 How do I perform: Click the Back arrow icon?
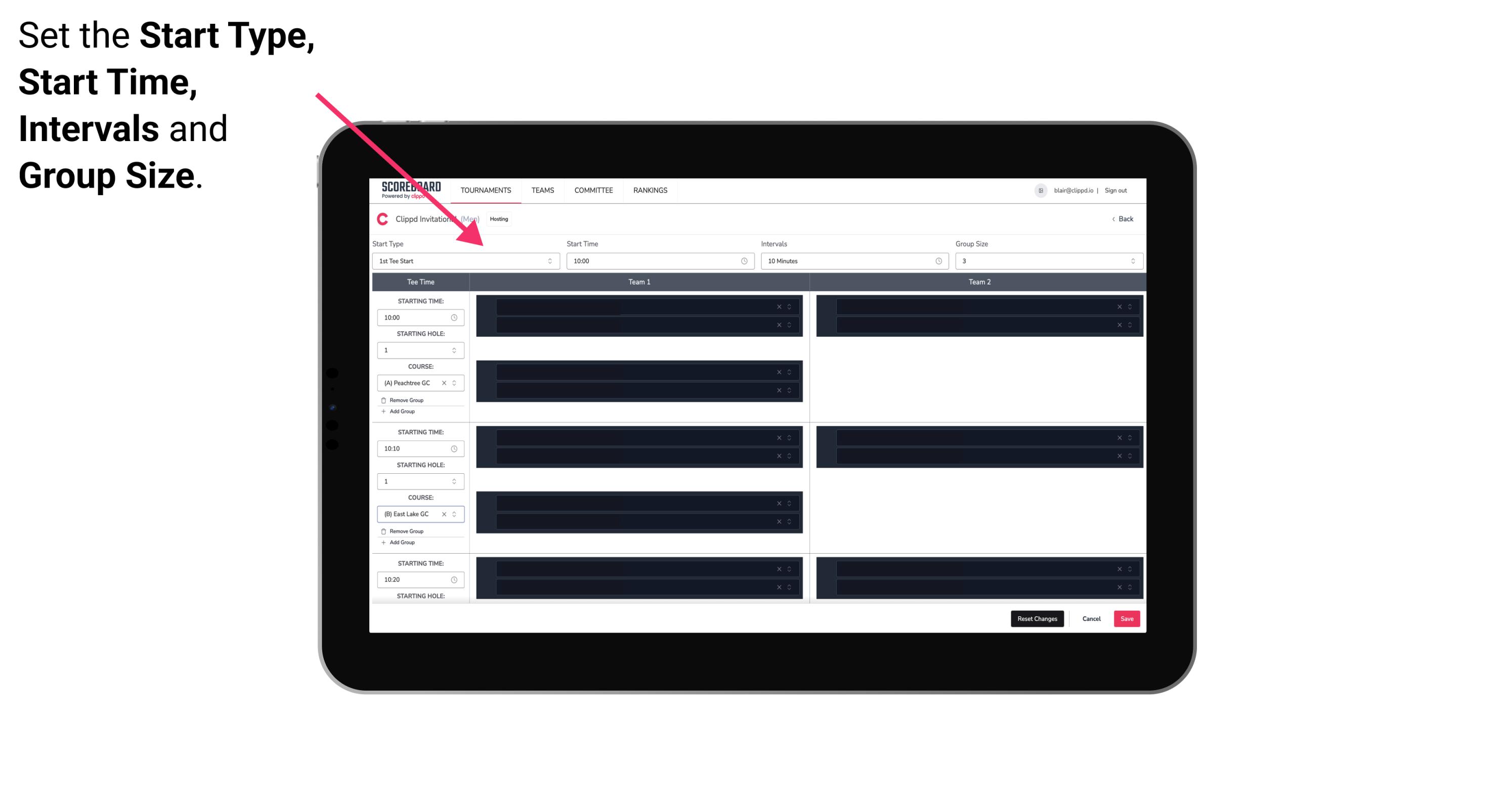click(x=1112, y=219)
